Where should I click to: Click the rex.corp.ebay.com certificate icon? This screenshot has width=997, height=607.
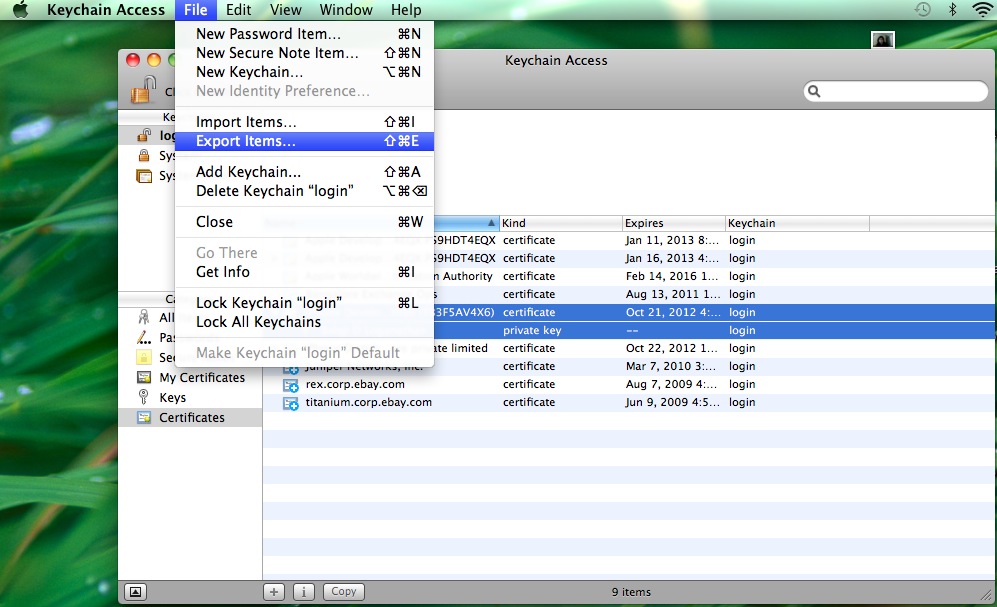pos(291,385)
